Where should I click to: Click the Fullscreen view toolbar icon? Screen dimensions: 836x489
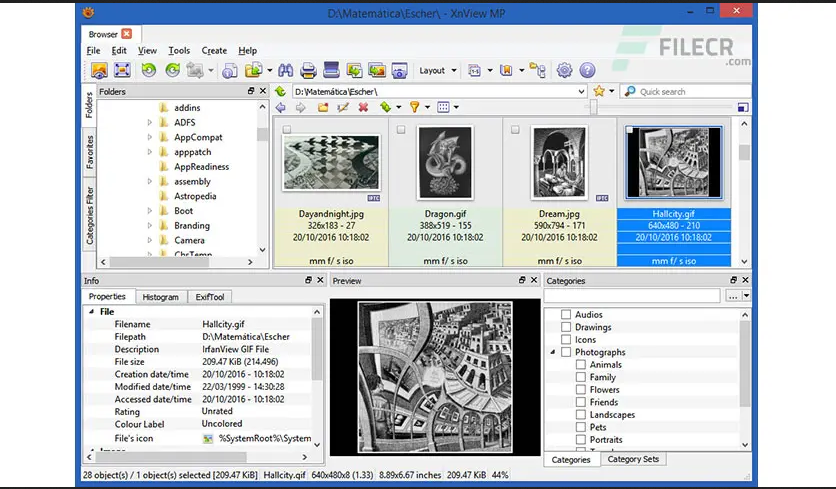(x=122, y=71)
